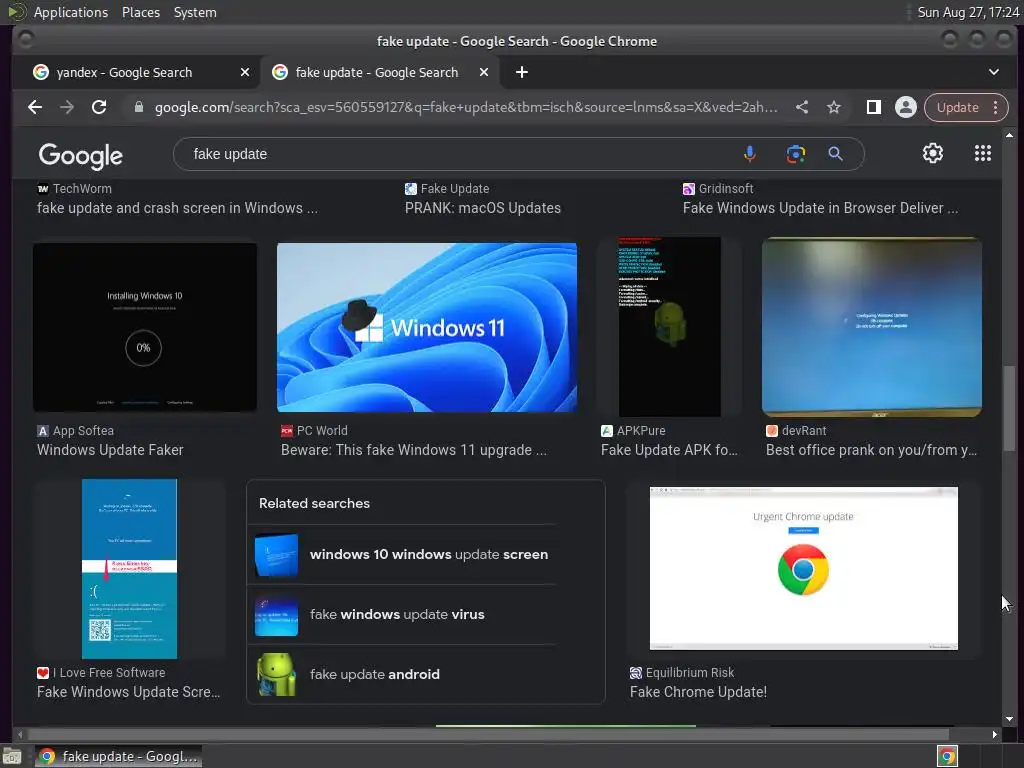Click the scroll-up arrow of the vertical scrollbar
Image resolution: width=1024 pixels, height=768 pixels.
[x=1010, y=135]
